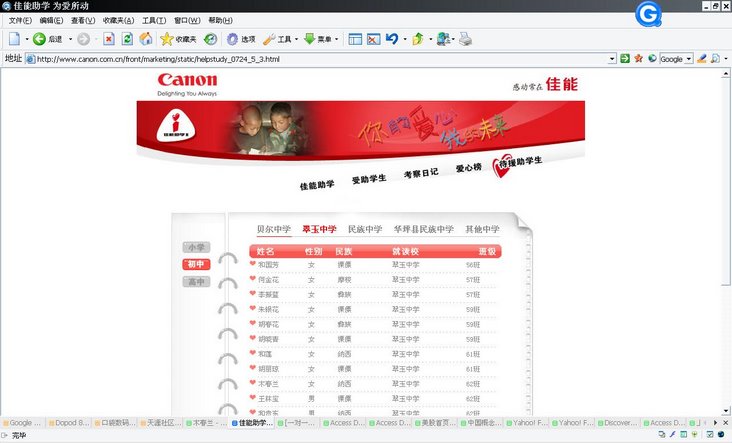Choose the 高中 school level button
This screenshot has width=732, height=443.
(x=196, y=282)
